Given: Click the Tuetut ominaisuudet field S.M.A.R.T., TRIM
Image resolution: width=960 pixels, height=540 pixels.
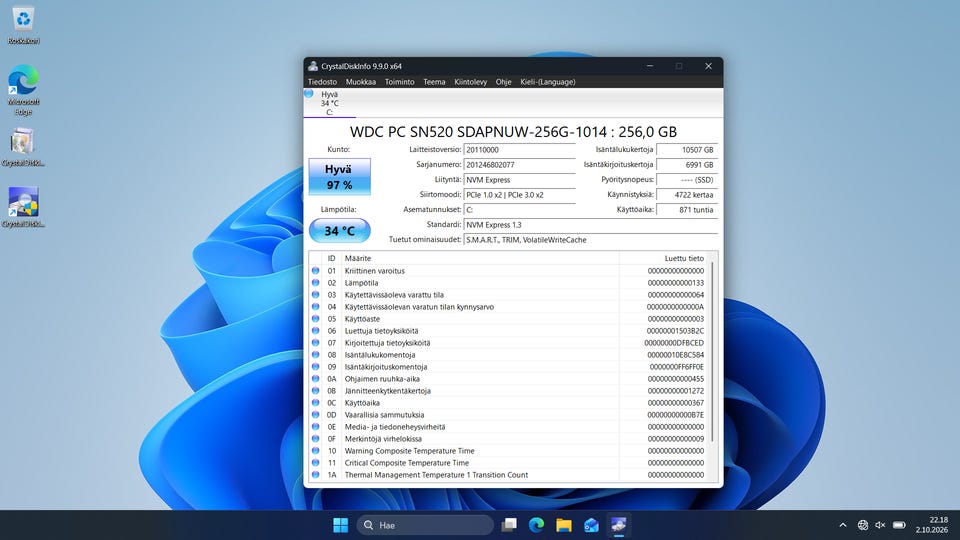Looking at the screenshot, I should [x=591, y=240].
